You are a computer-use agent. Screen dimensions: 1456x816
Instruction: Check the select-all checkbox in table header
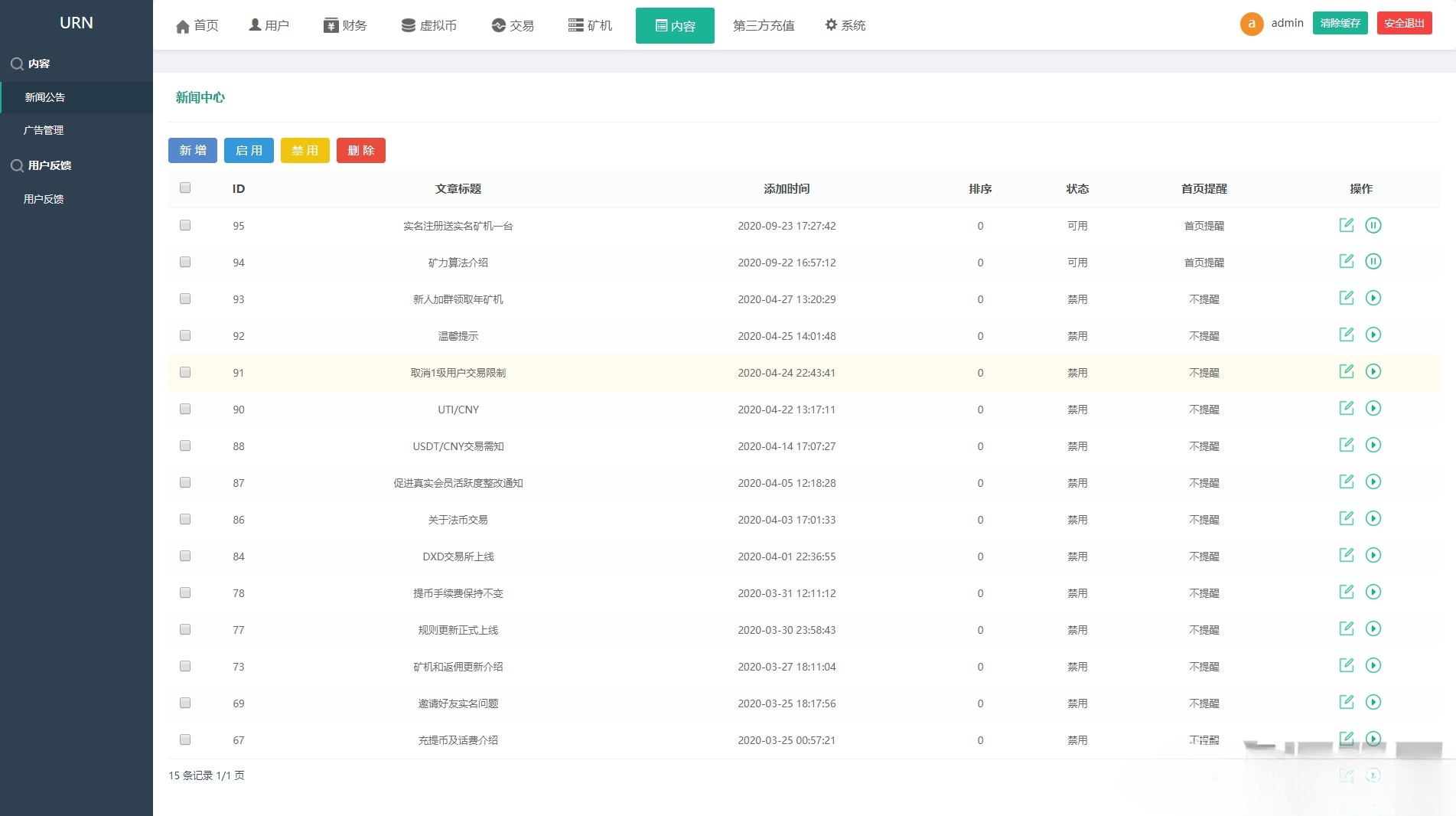click(x=184, y=186)
